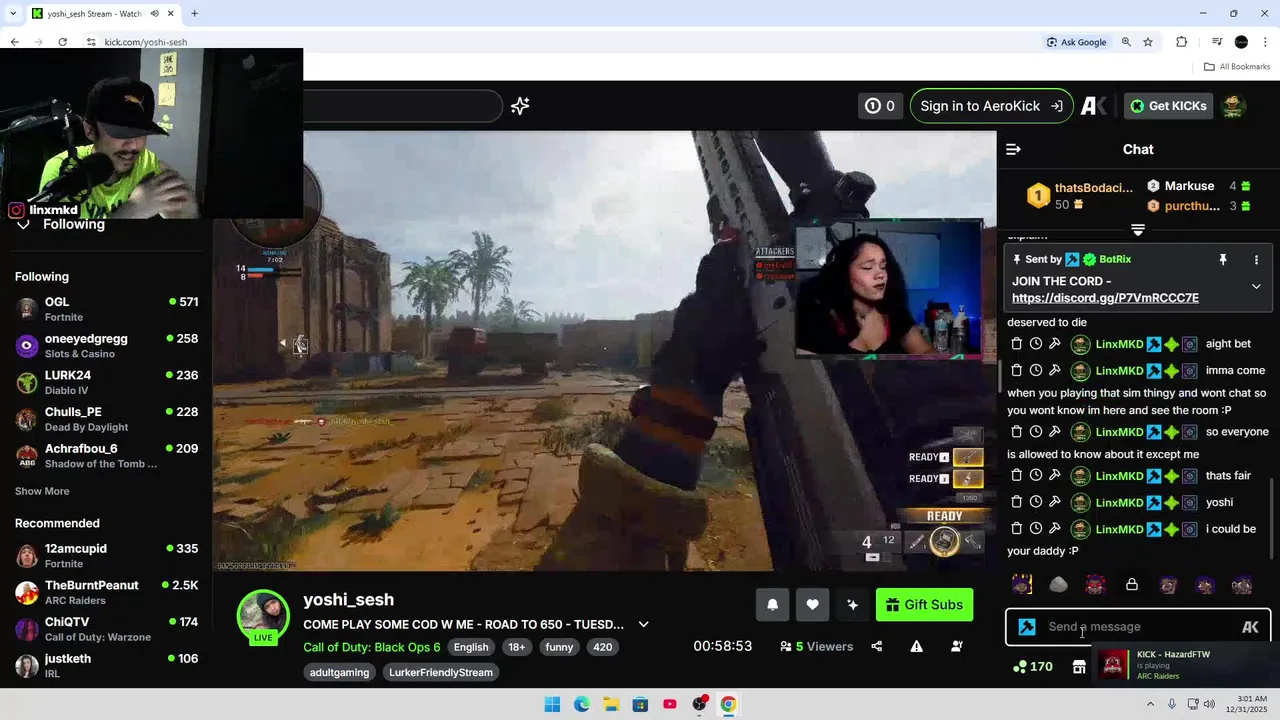Collapse the pinned message with chevron

click(x=1256, y=287)
